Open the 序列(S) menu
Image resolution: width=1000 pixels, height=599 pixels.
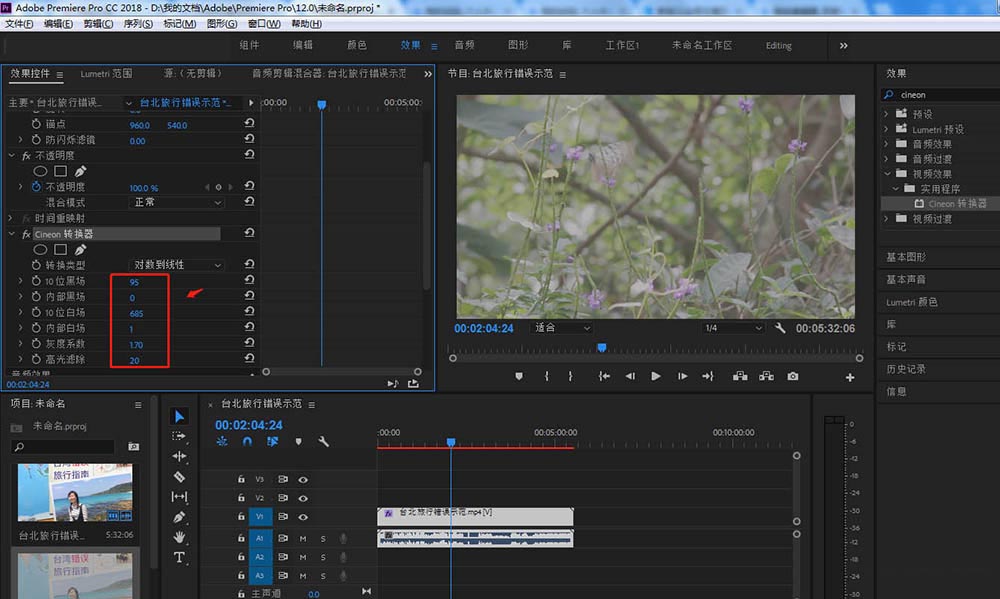point(136,23)
